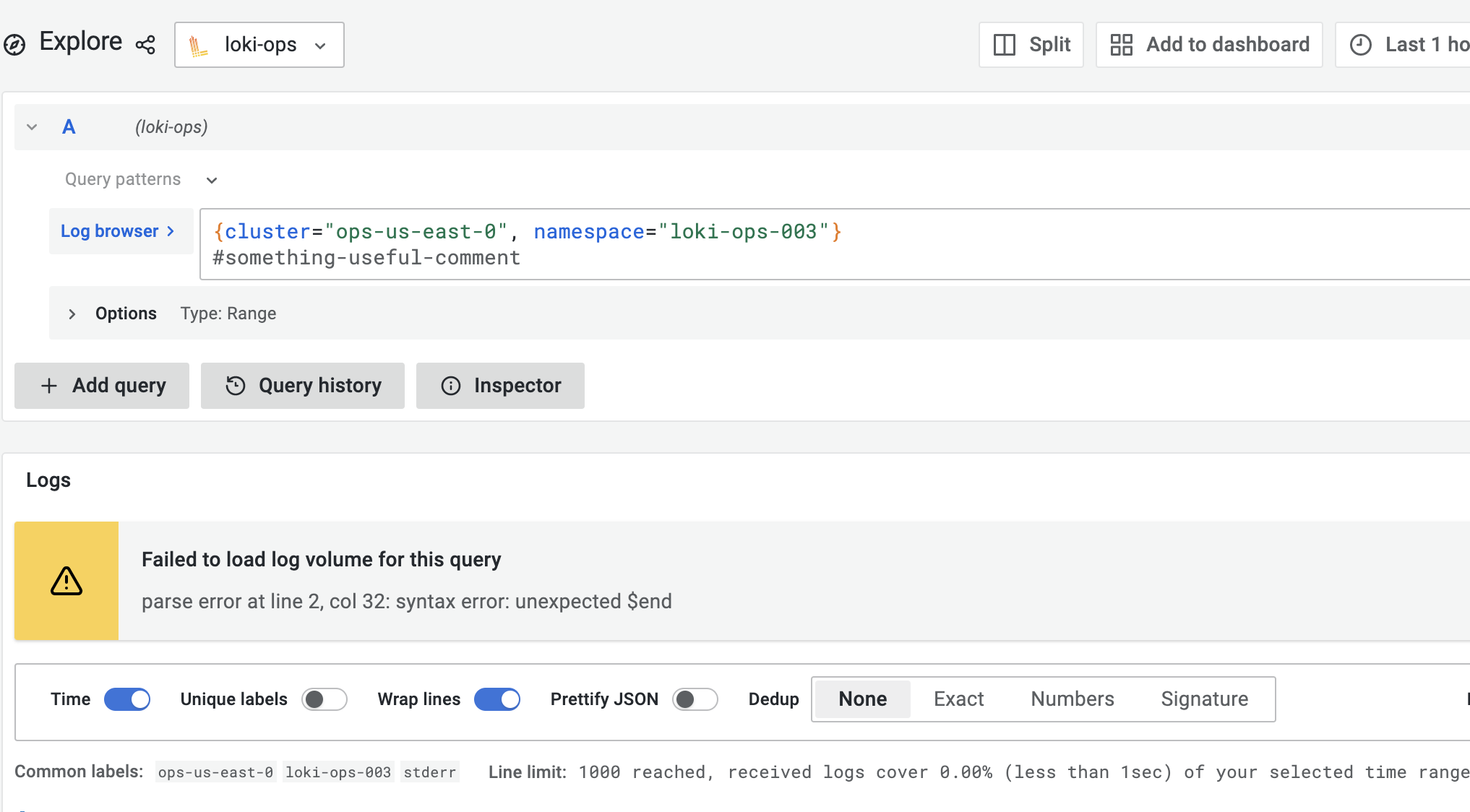Select the Exact dedup option
This screenshot has width=1470, height=812.
(958, 699)
